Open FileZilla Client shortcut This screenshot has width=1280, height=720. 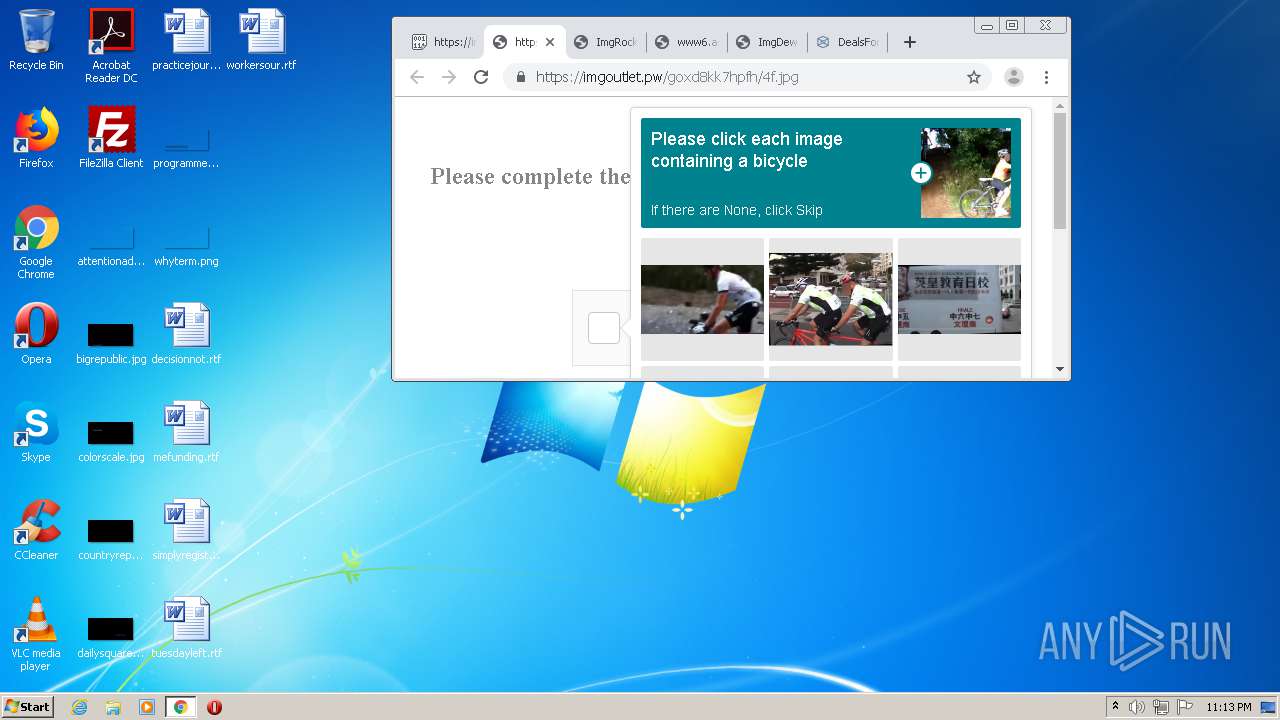pyautogui.click(x=111, y=138)
